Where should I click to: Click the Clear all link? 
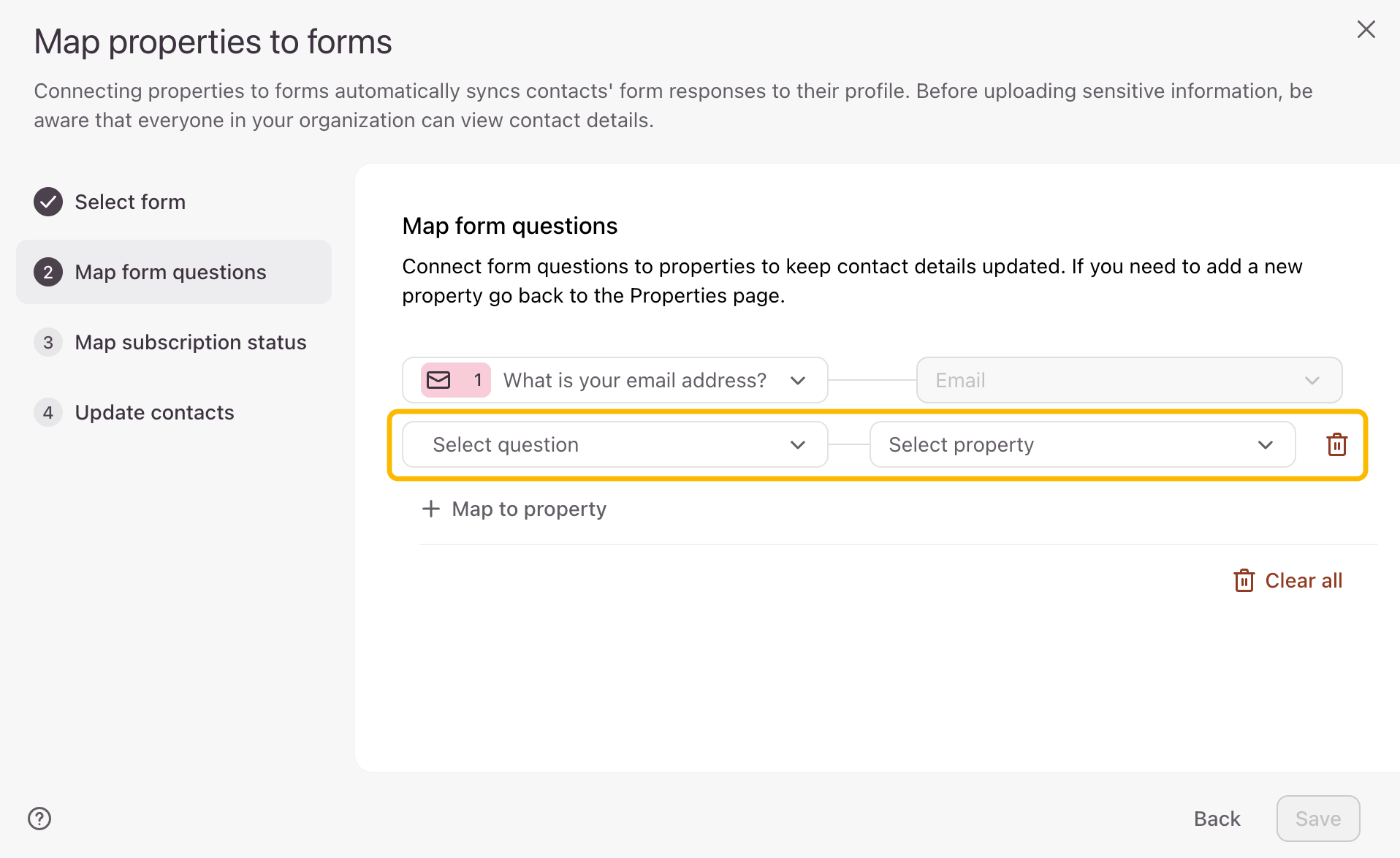pyautogui.click(x=1303, y=581)
